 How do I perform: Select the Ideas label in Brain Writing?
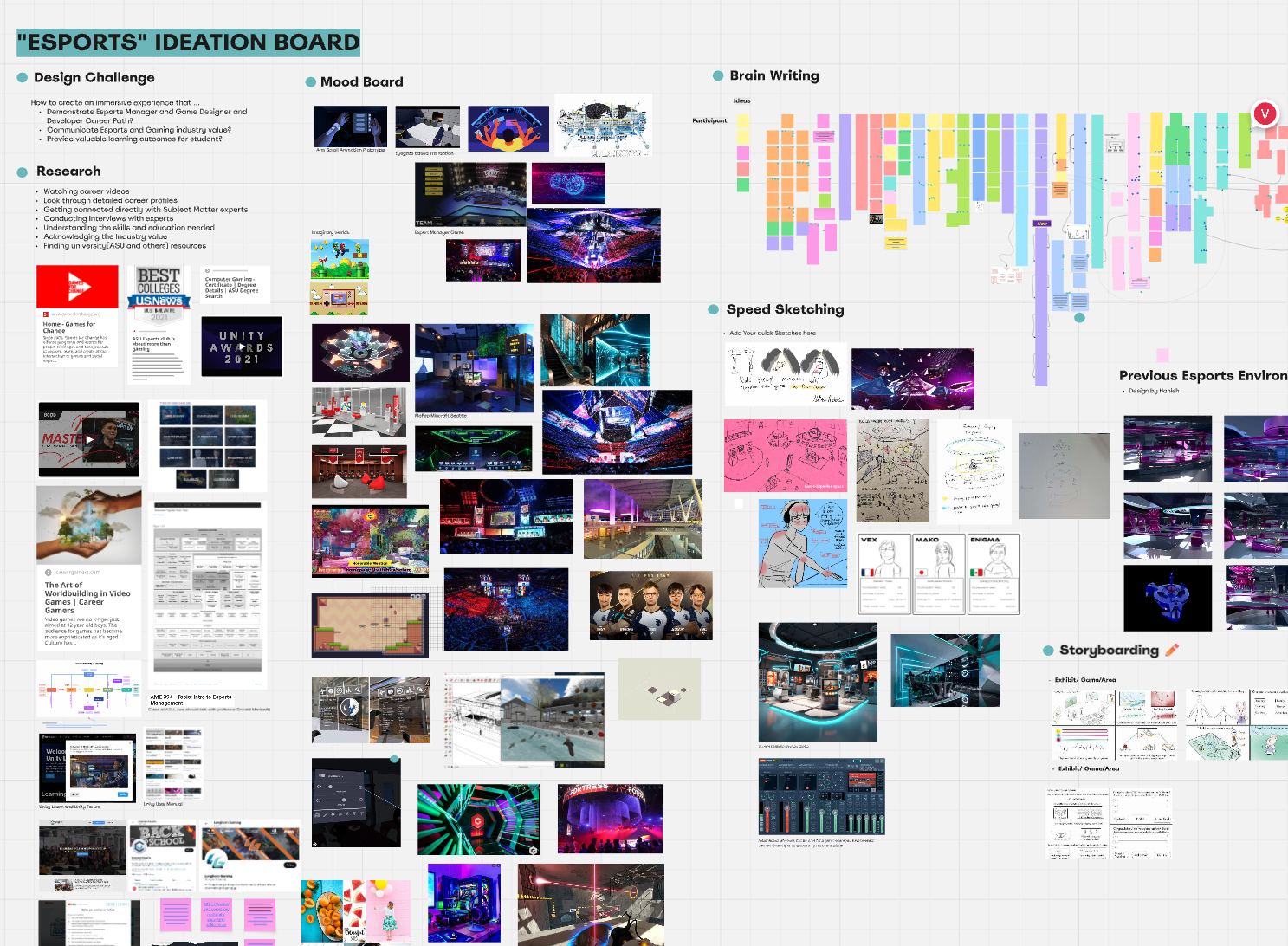(741, 100)
